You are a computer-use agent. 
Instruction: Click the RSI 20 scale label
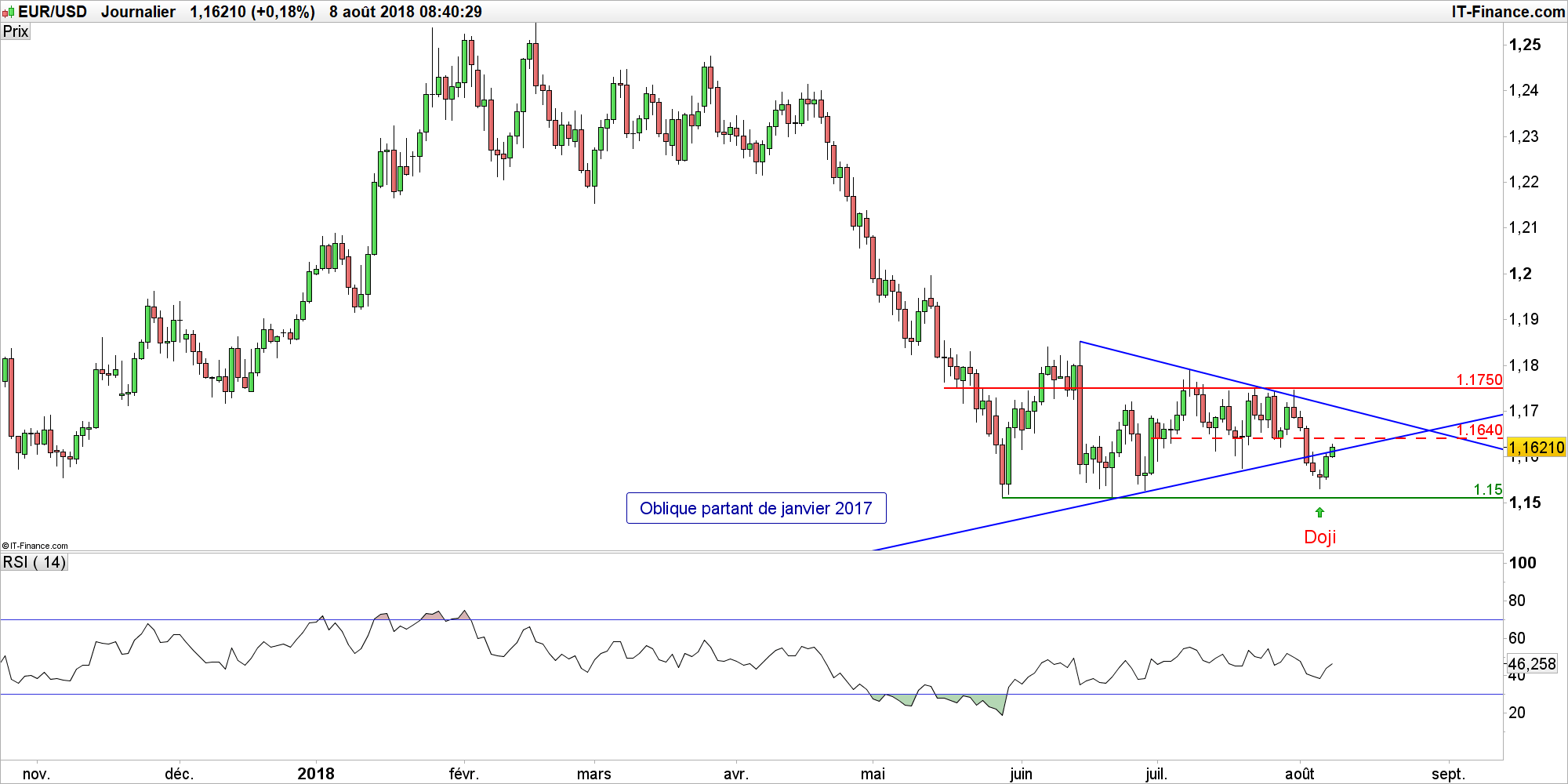[x=1517, y=713]
